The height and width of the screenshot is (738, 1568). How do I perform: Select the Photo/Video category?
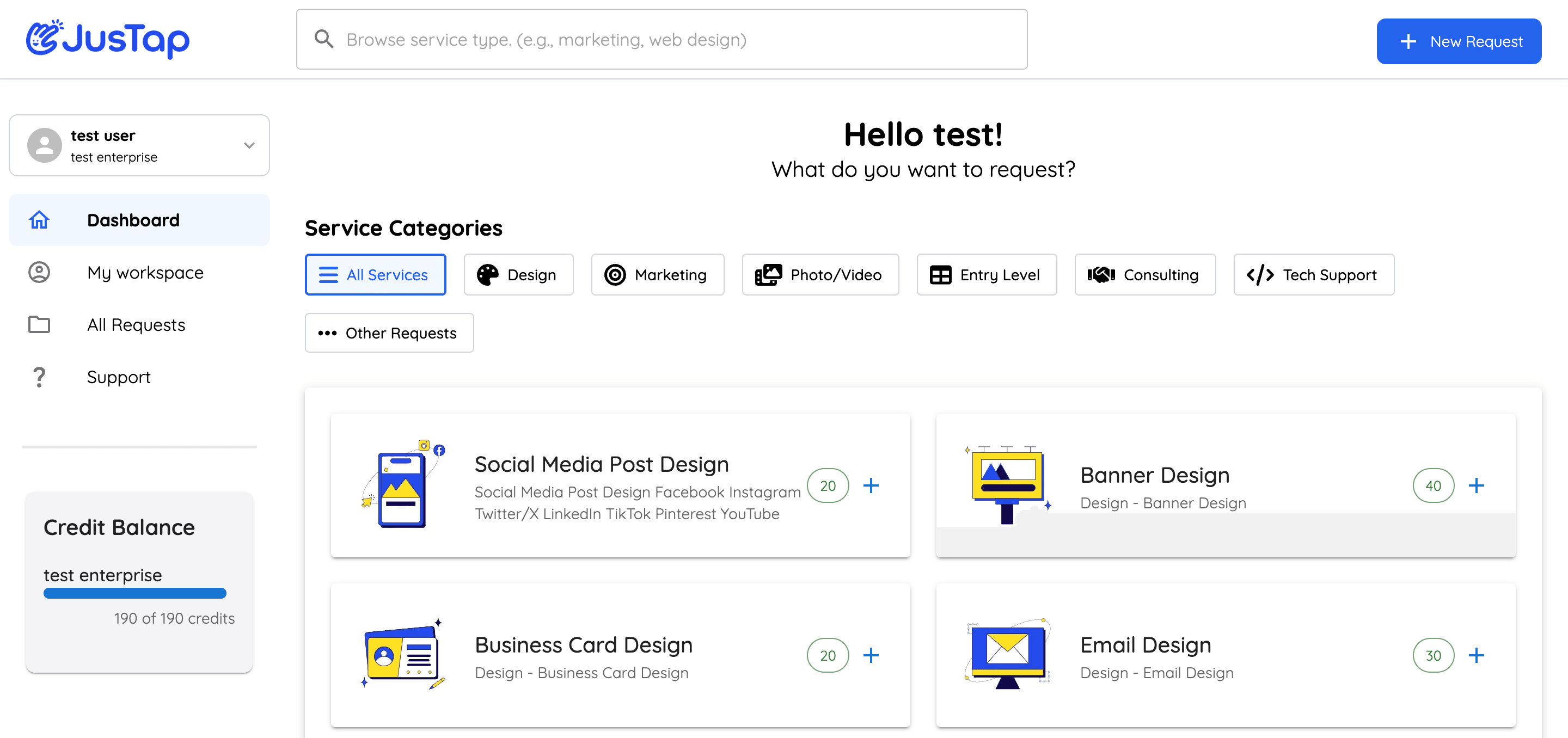click(x=819, y=274)
